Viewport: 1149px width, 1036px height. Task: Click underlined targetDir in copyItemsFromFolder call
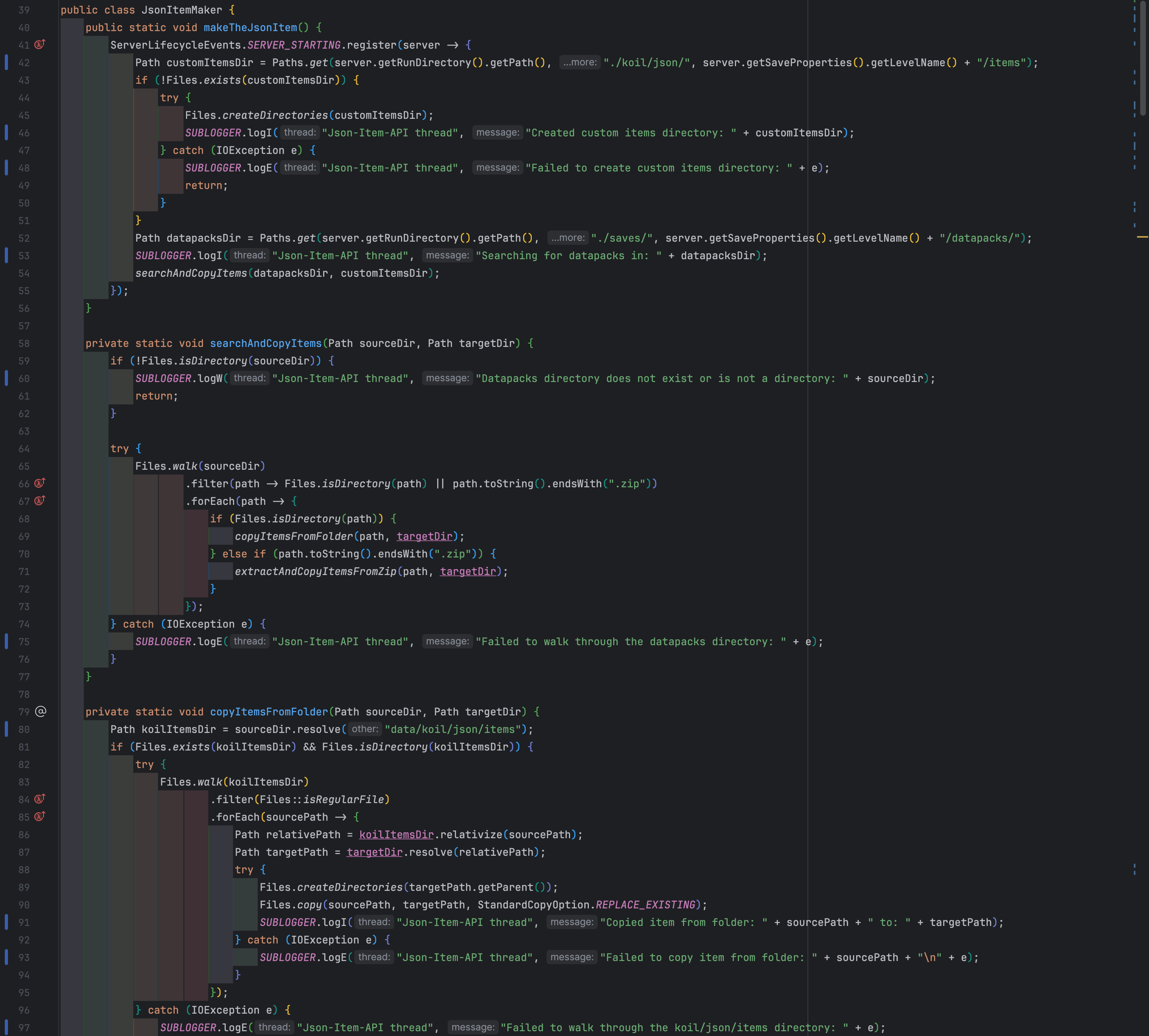(x=424, y=536)
